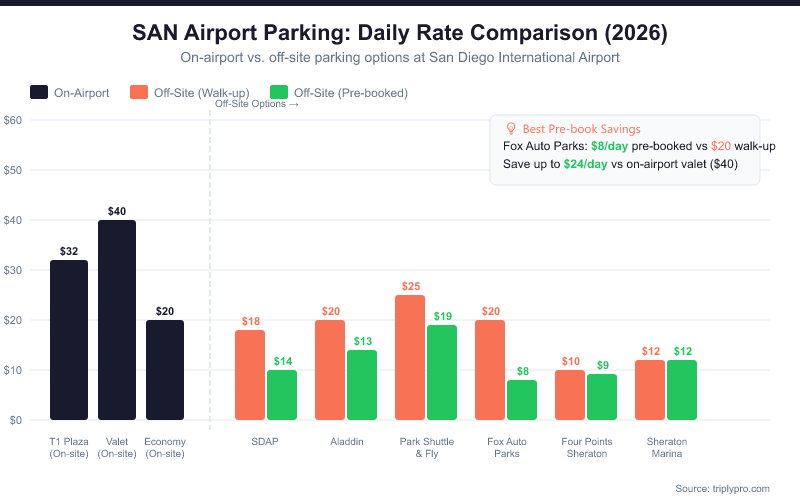
Task: Click the SDAP walk-up $18 bar
Action: coord(250,375)
